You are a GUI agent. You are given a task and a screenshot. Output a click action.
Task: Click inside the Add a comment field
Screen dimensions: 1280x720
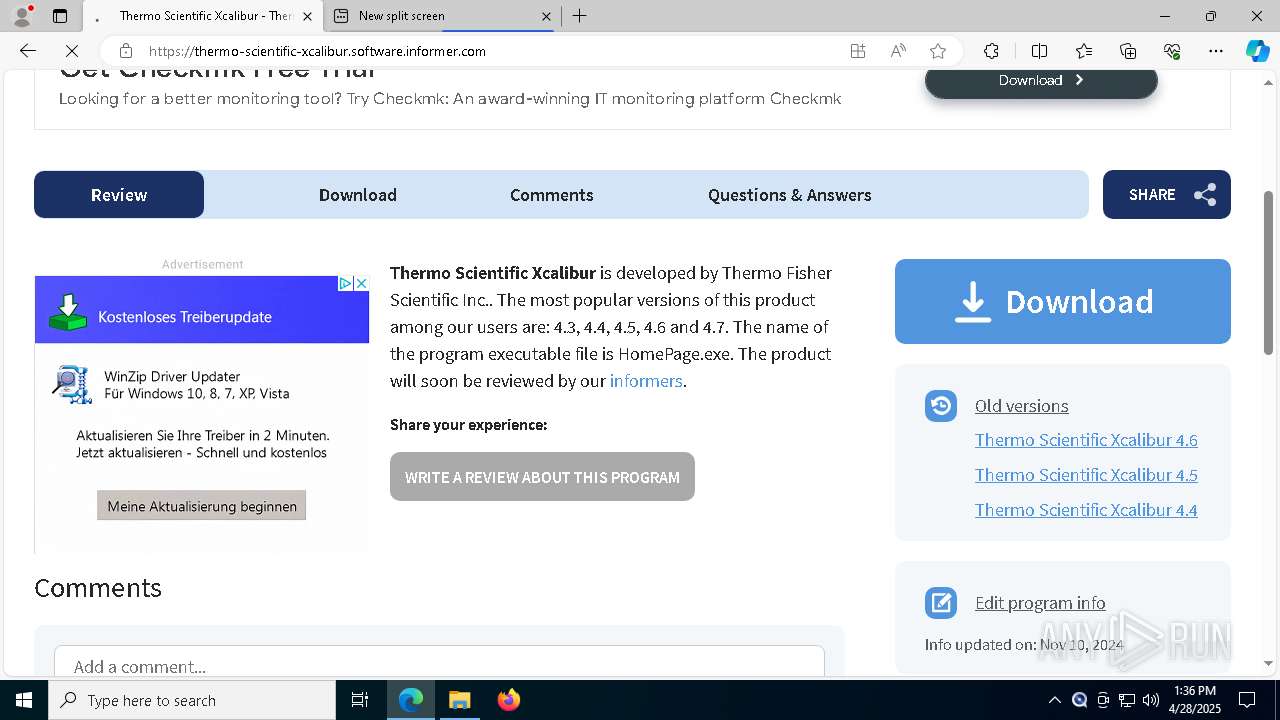439,662
